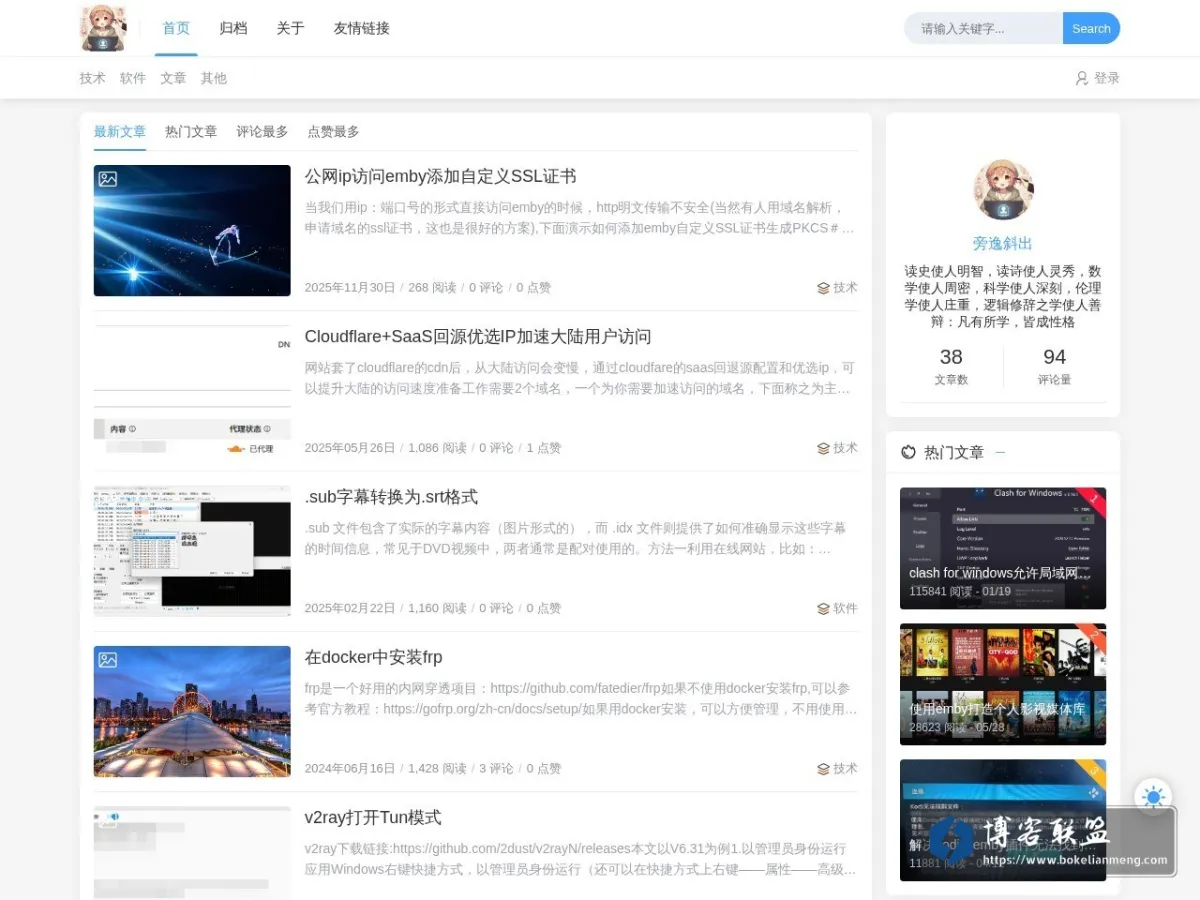Focus the keyword search input field
This screenshot has height=900, width=1200.
[x=984, y=28]
